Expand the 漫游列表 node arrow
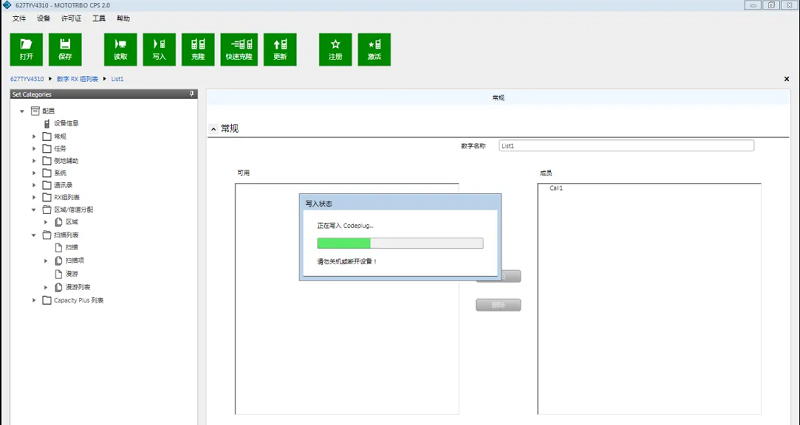 pos(46,288)
